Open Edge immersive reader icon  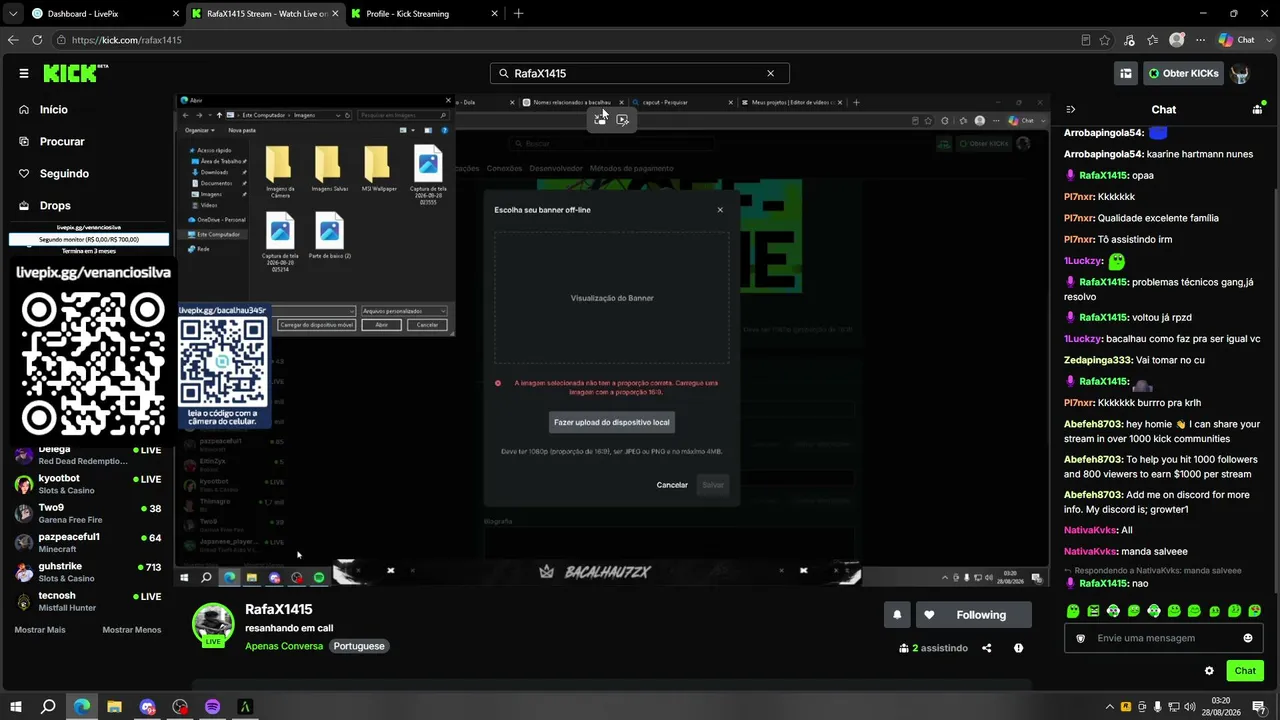[x=1086, y=40]
